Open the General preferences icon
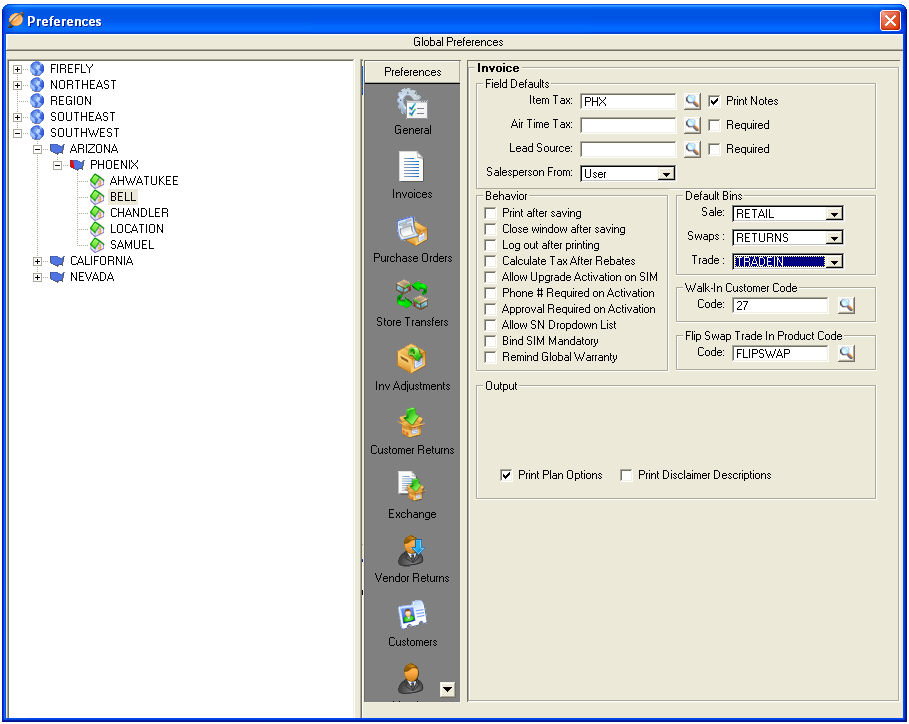The height and width of the screenshot is (724, 909). [412, 104]
